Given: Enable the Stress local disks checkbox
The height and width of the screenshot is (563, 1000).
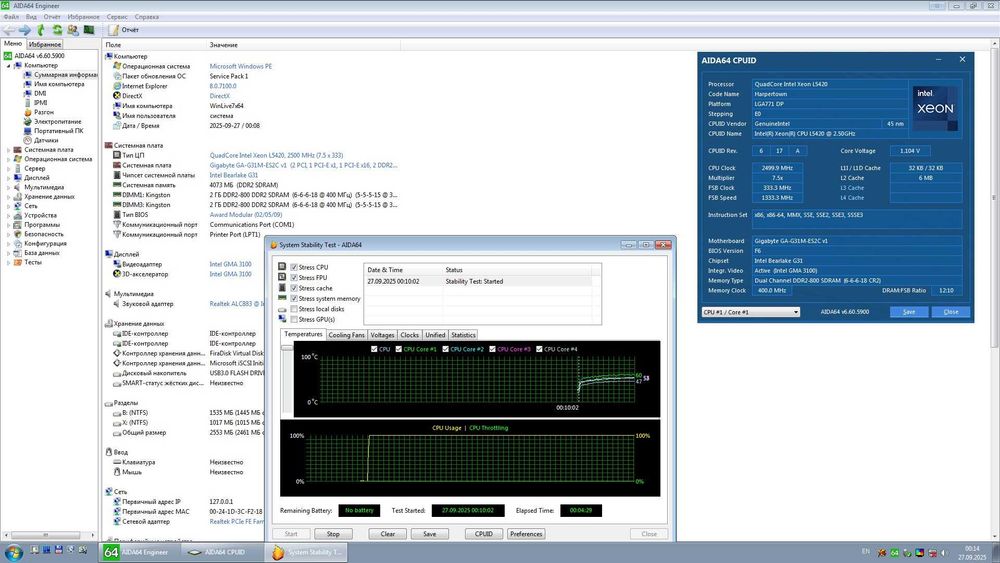Looking at the screenshot, I should [x=293, y=309].
